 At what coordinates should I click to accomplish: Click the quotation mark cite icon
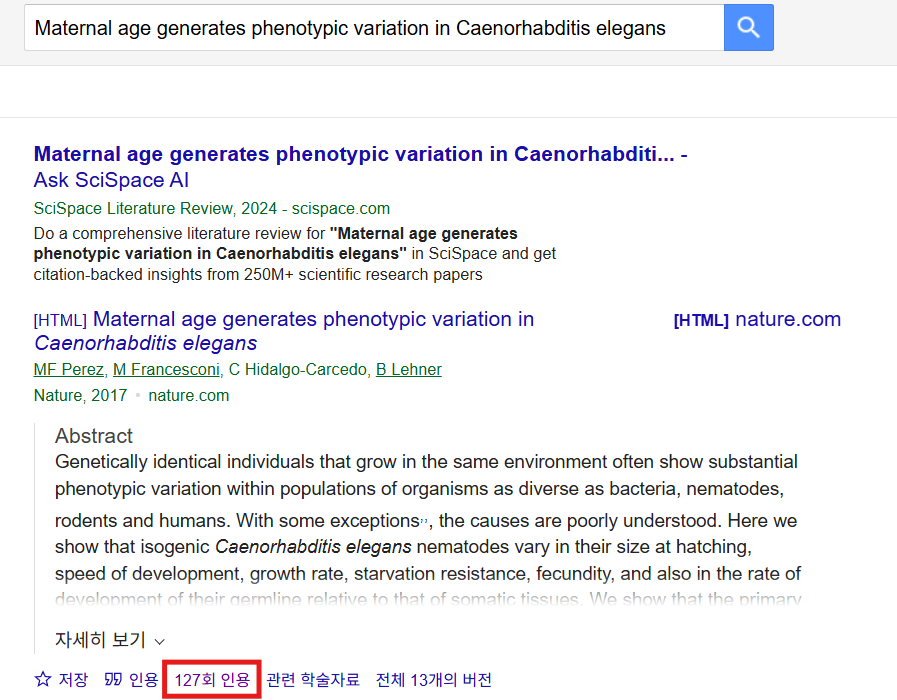click(x=113, y=679)
